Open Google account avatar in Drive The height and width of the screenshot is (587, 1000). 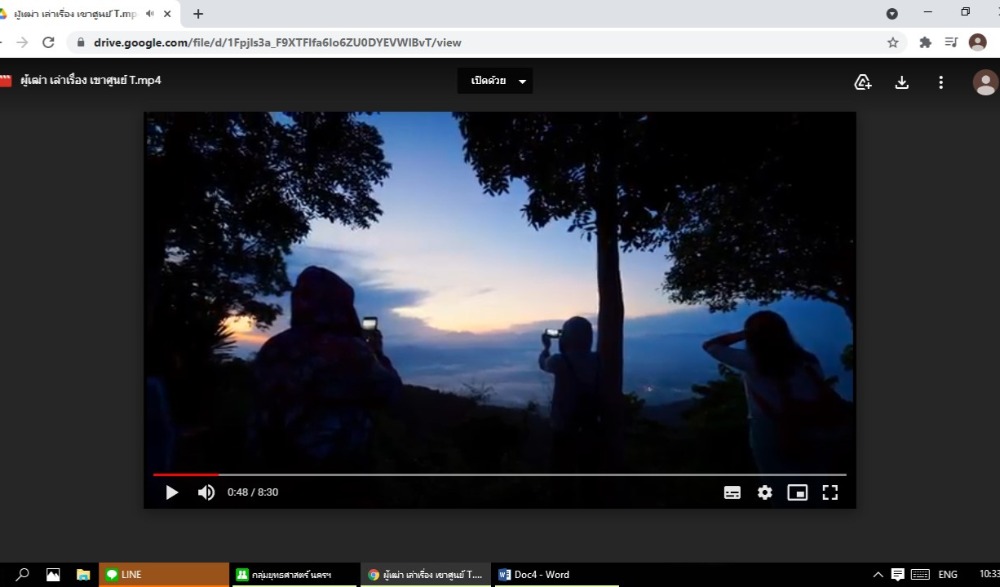pyautogui.click(x=985, y=82)
